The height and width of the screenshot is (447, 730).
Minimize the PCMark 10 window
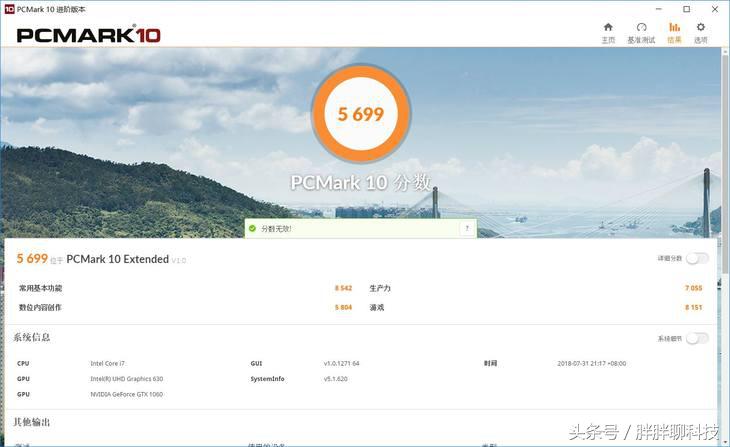point(659,9)
